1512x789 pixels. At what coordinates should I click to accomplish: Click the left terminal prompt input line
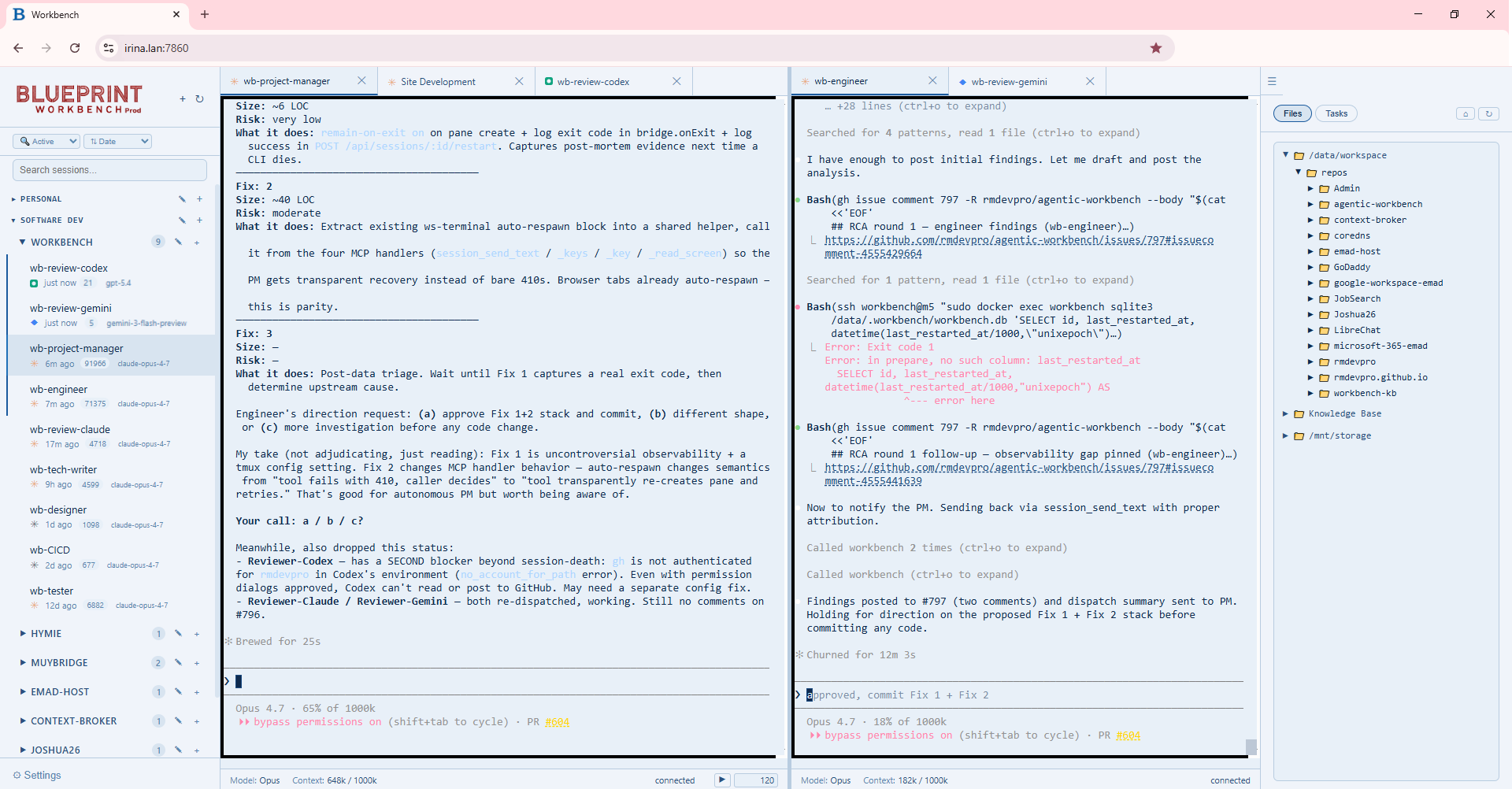(496, 681)
